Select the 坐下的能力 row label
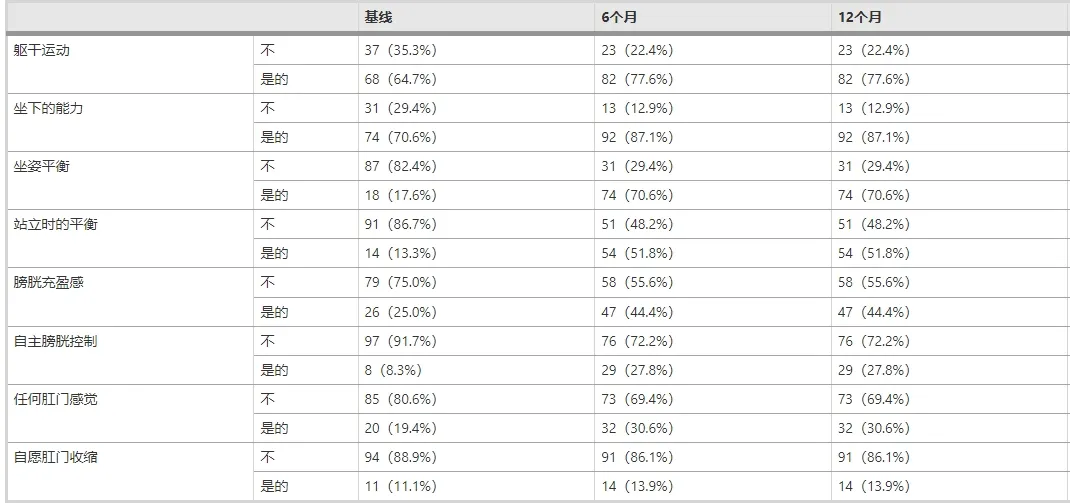This screenshot has height=503, width=1070. [x=48, y=108]
